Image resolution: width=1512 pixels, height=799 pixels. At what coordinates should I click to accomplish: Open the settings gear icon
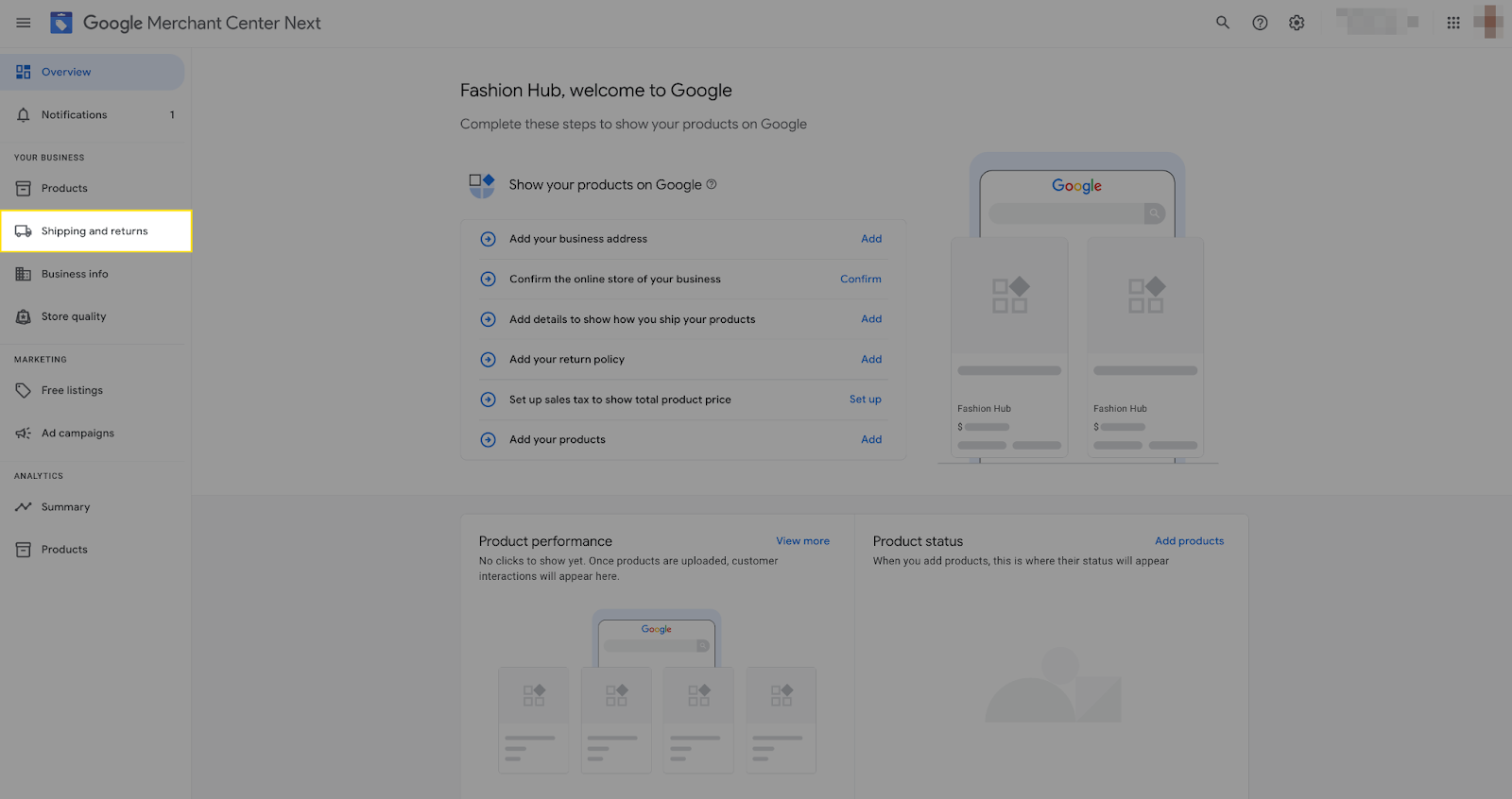coord(1297,23)
